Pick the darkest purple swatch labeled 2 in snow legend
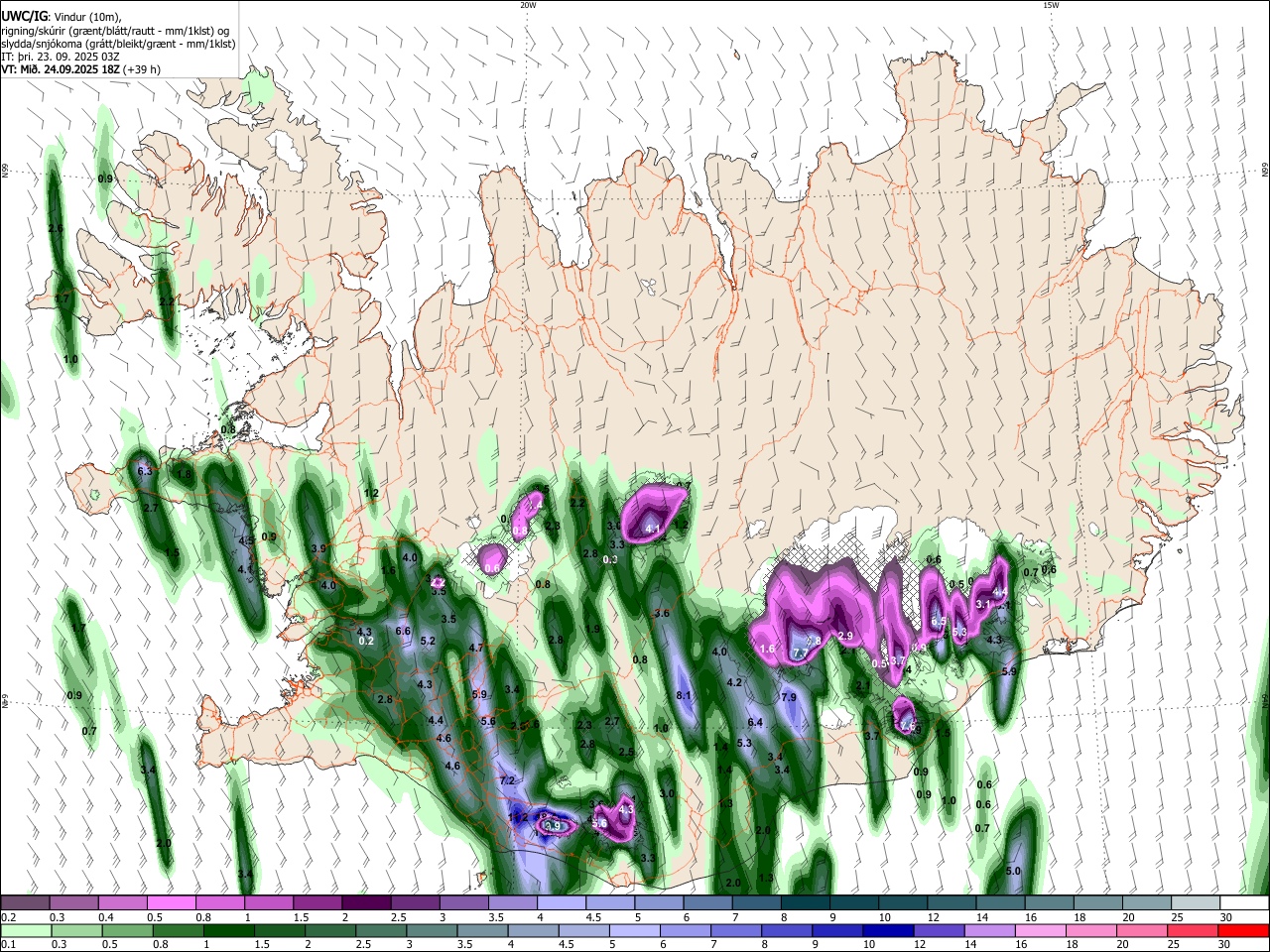1270x952 pixels. click(x=365, y=903)
